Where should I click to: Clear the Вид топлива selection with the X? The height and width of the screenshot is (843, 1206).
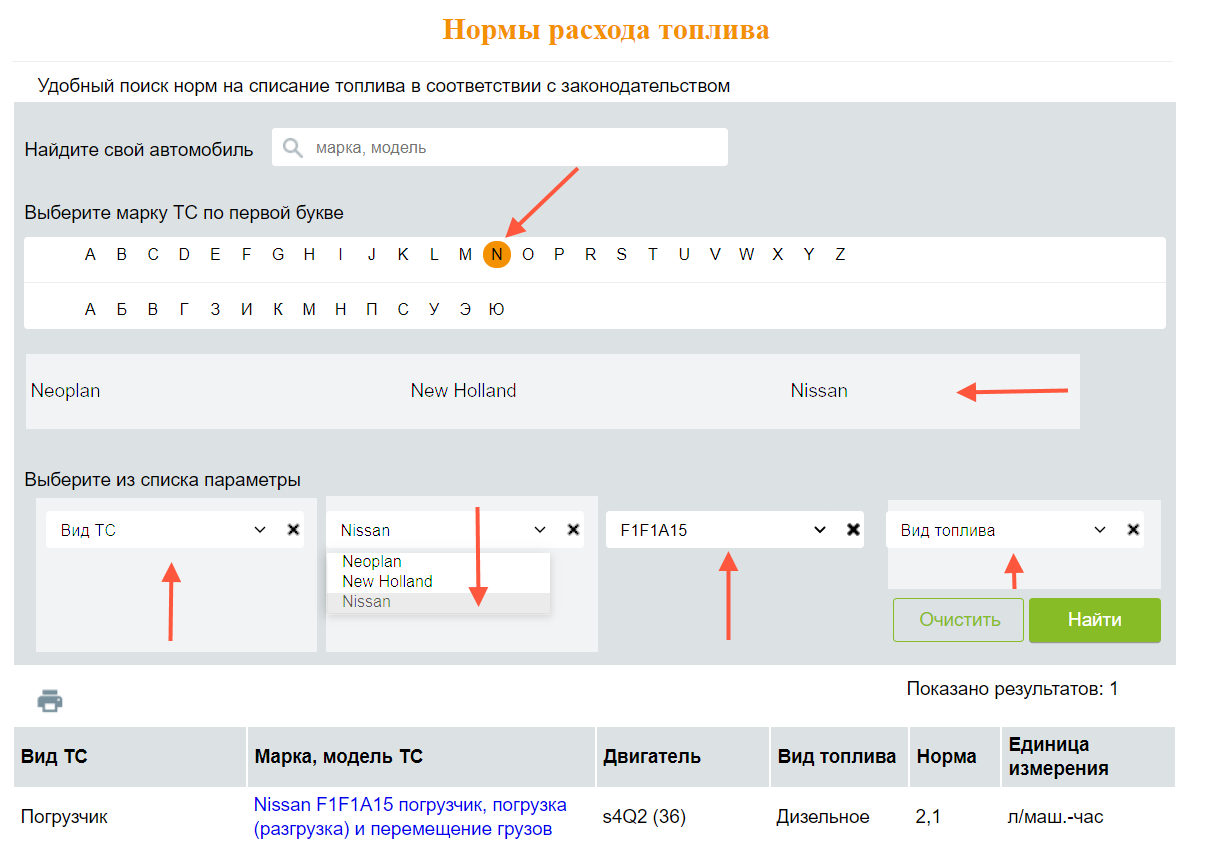coord(1133,530)
